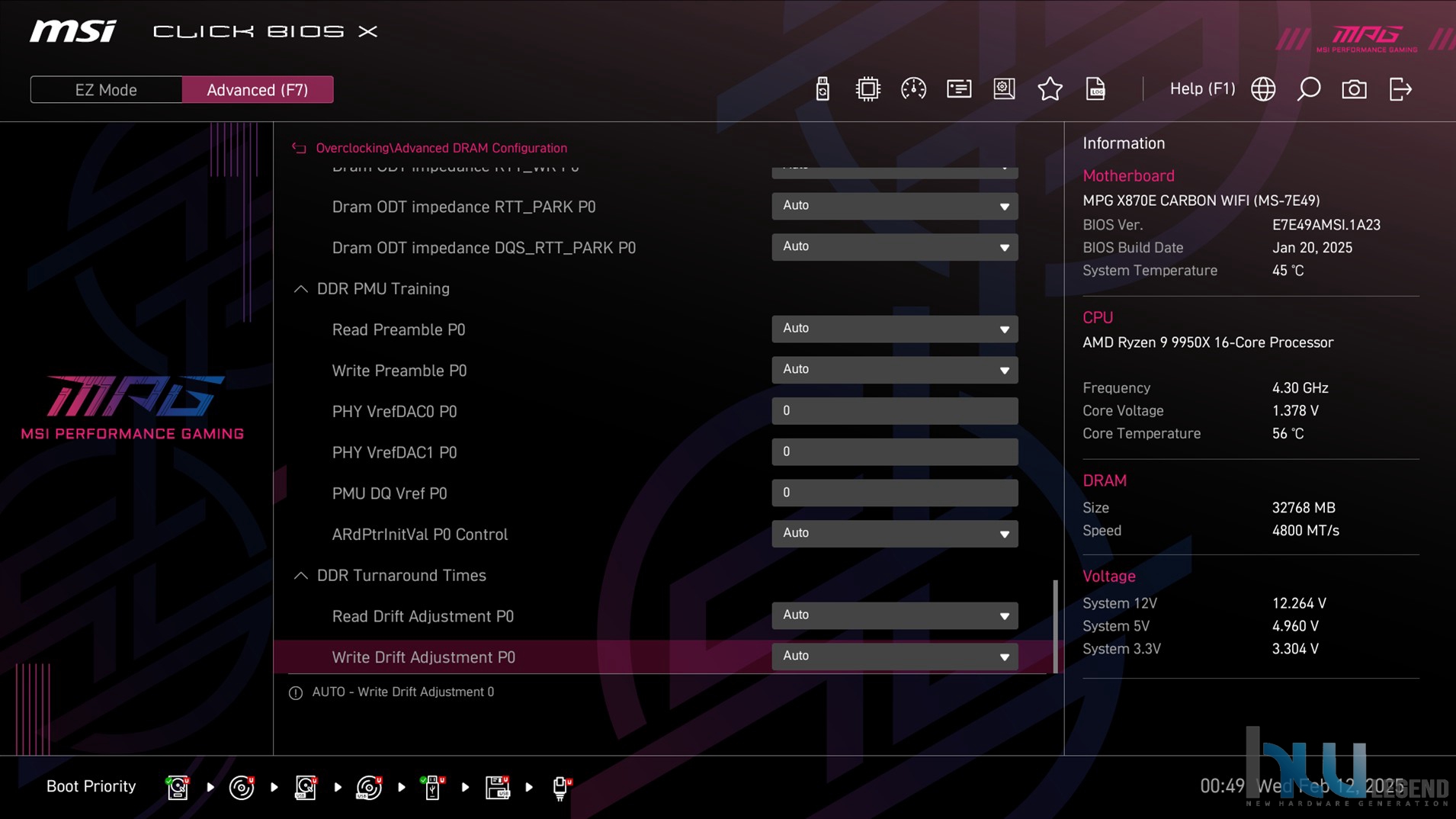Screen dimensions: 1456x819
Task: Click the PMU DQ Vref P0 value field
Action: pos(894,493)
